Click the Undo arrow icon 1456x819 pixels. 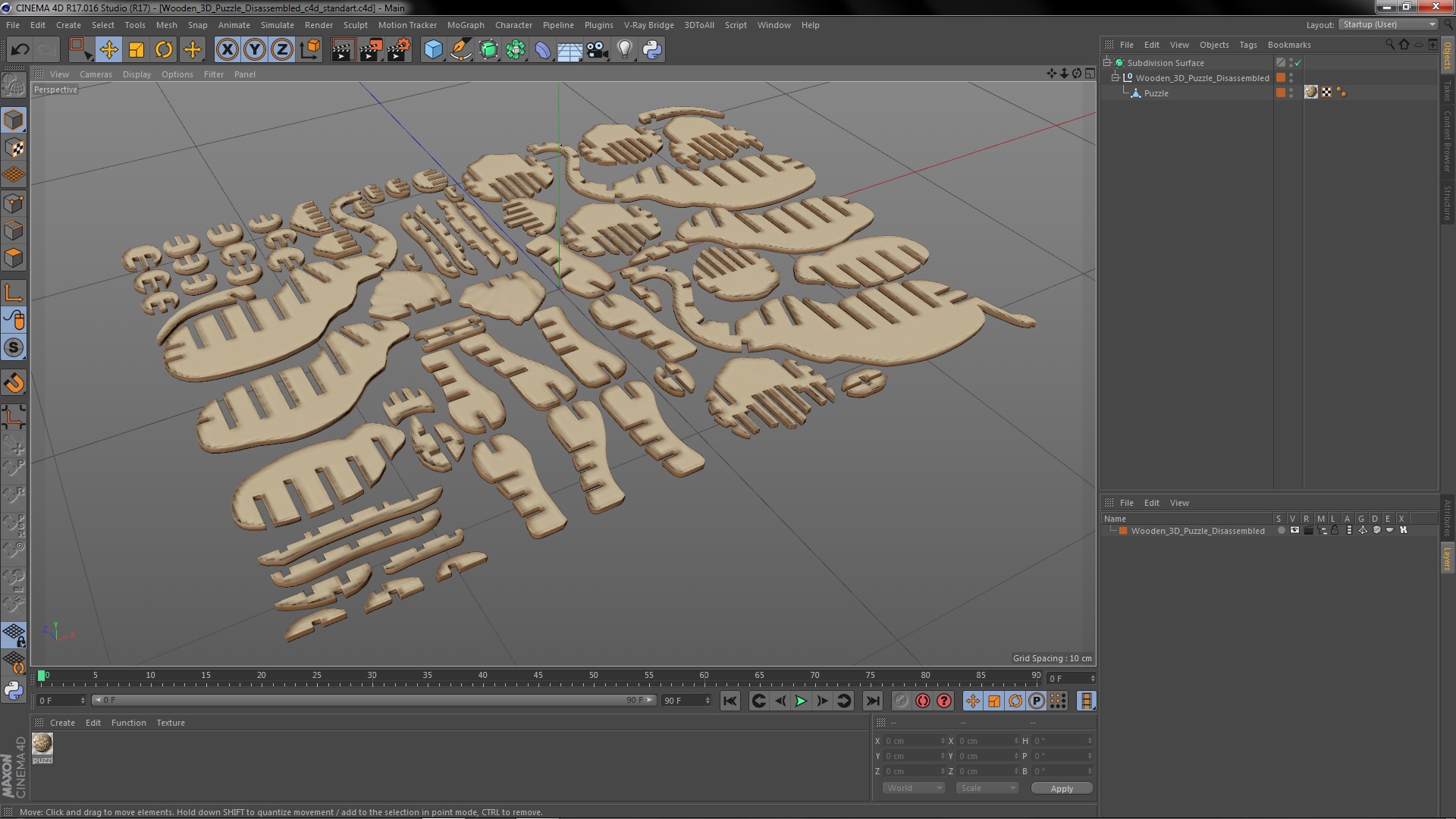pyautogui.click(x=20, y=50)
